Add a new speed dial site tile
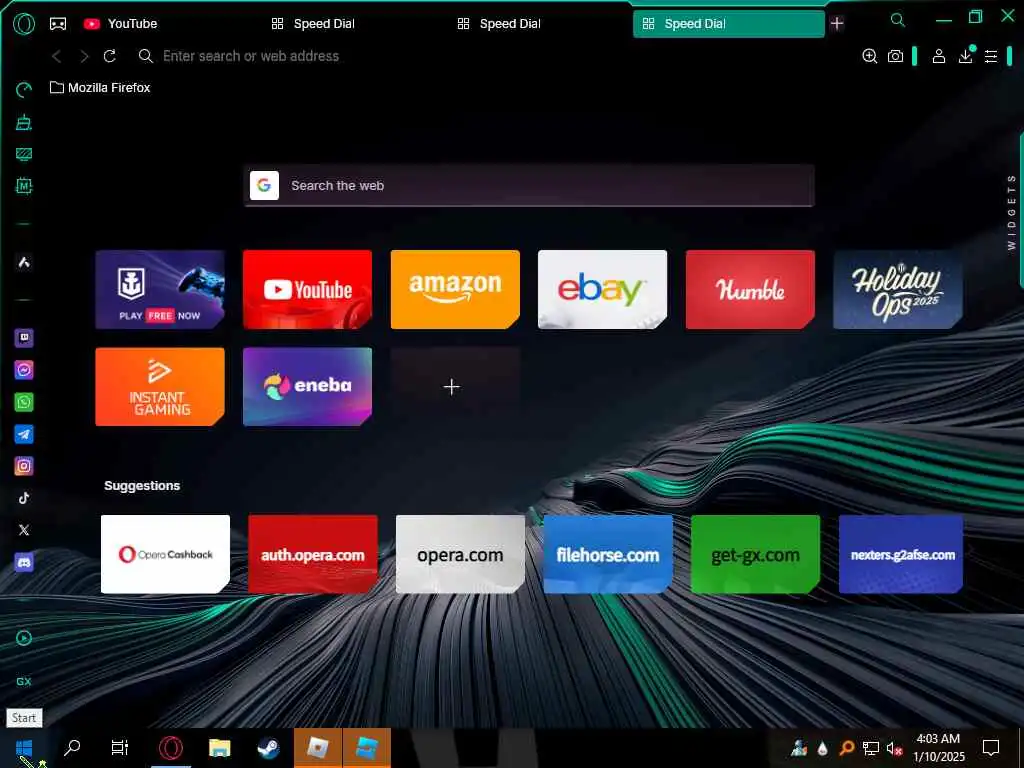Viewport: 1024px width, 768px height. coord(455,387)
